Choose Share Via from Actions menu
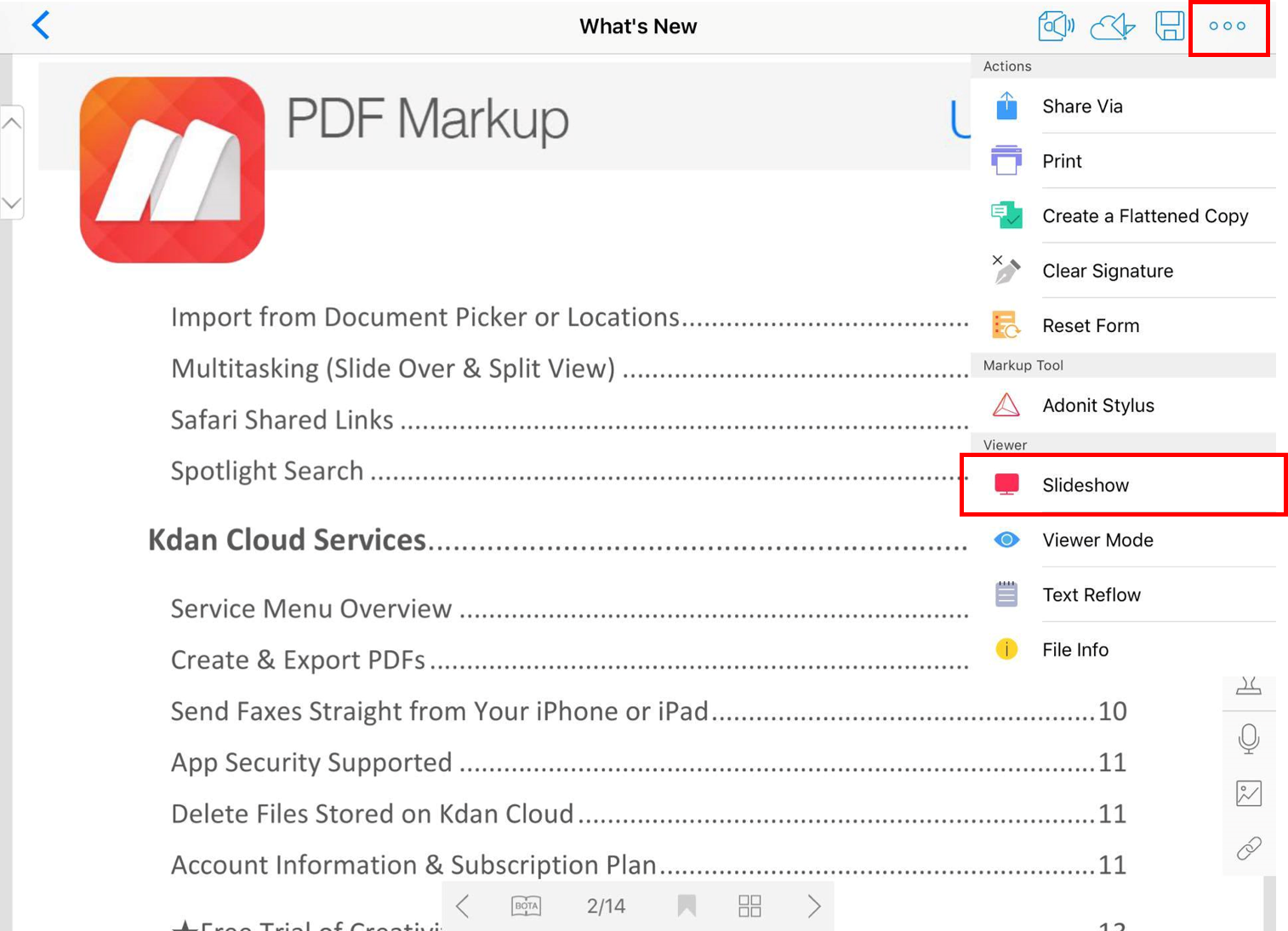This screenshot has width=1288, height=931. (1123, 106)
